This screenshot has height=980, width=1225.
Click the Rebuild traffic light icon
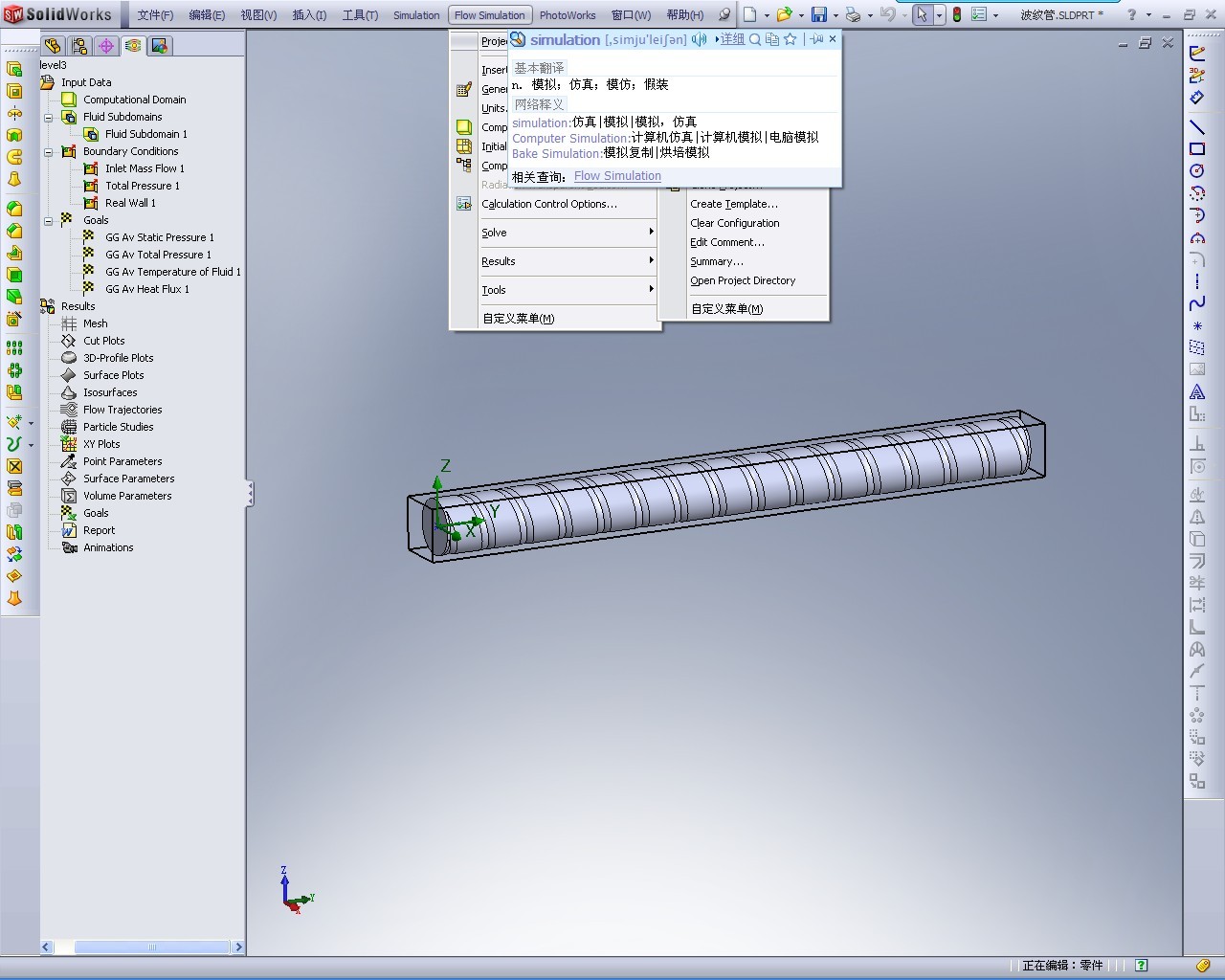(x=957, y=14)
